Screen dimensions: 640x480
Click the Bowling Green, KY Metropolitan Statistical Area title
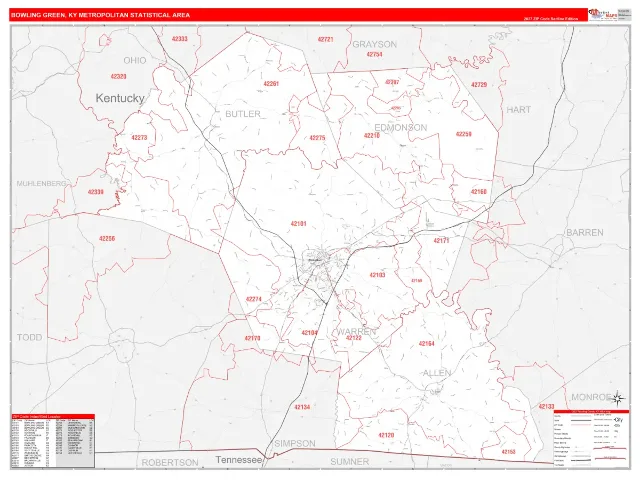pos(100,15)
